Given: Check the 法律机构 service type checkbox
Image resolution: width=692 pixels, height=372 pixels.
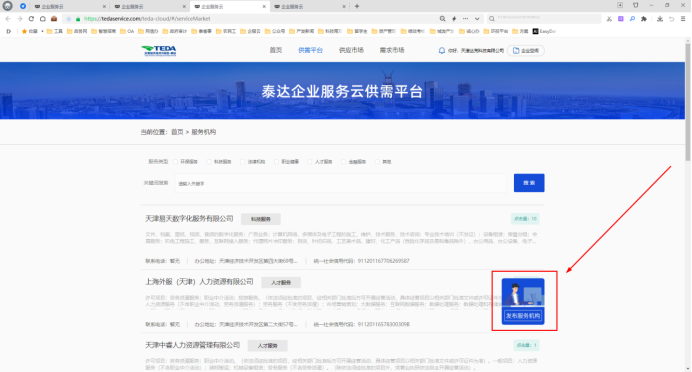Looking at the screenshot, I should click(243, 162).
